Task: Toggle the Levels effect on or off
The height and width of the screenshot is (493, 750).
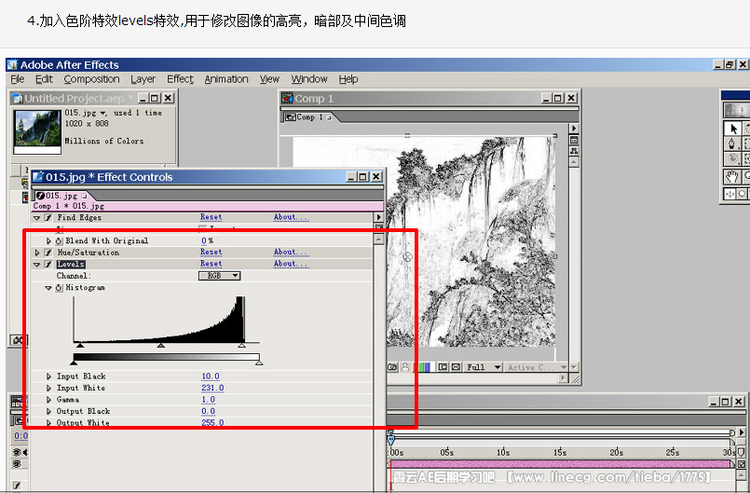Action: (x=48, y=264)
